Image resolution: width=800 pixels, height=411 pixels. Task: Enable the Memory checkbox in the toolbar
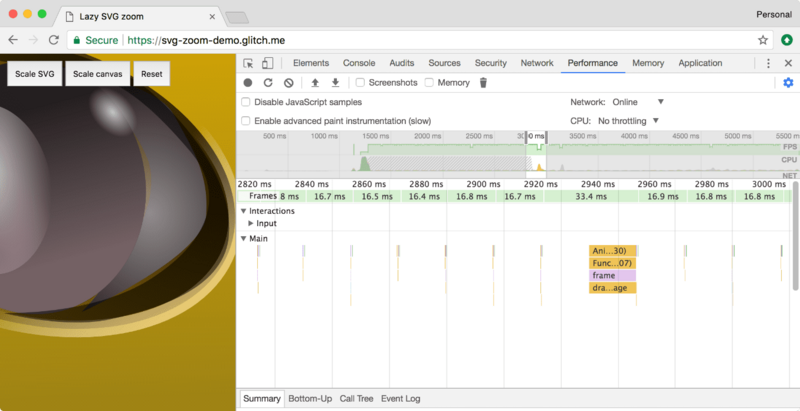[429, 83]
